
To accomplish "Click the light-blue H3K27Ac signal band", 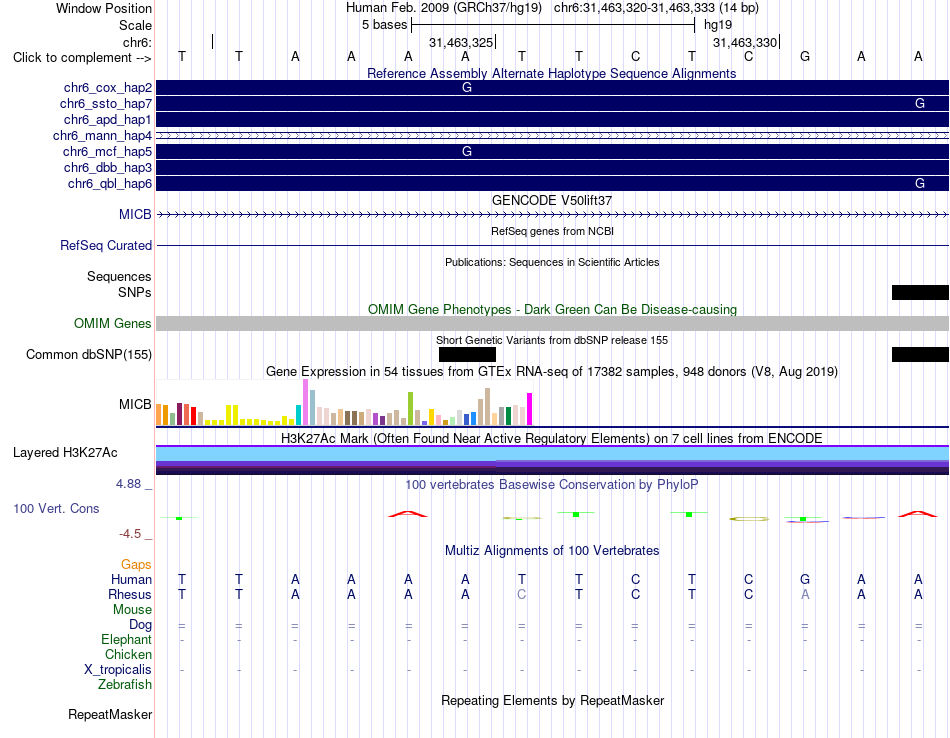I will 552,454.
